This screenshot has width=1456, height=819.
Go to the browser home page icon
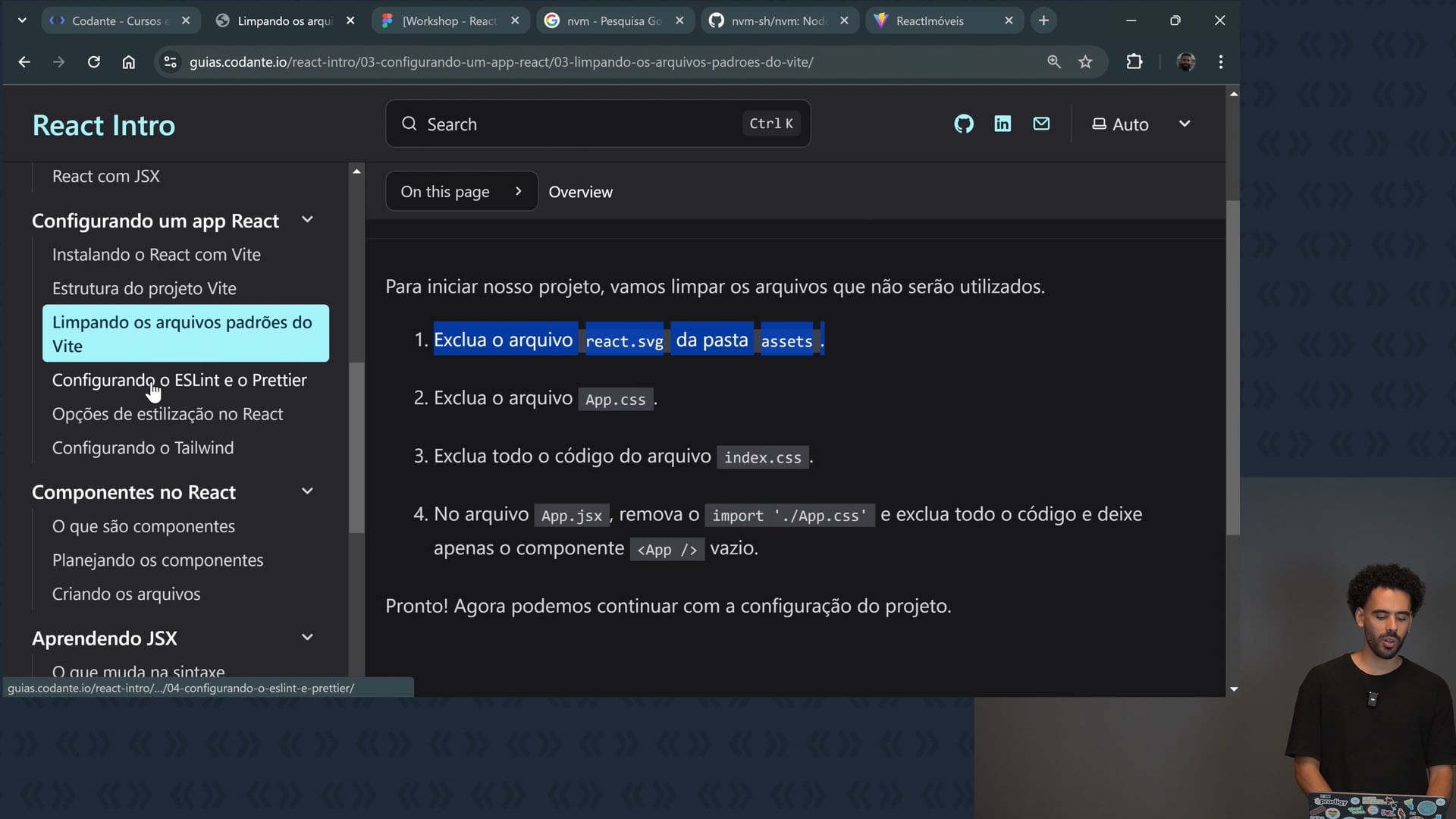click(129, 62)
